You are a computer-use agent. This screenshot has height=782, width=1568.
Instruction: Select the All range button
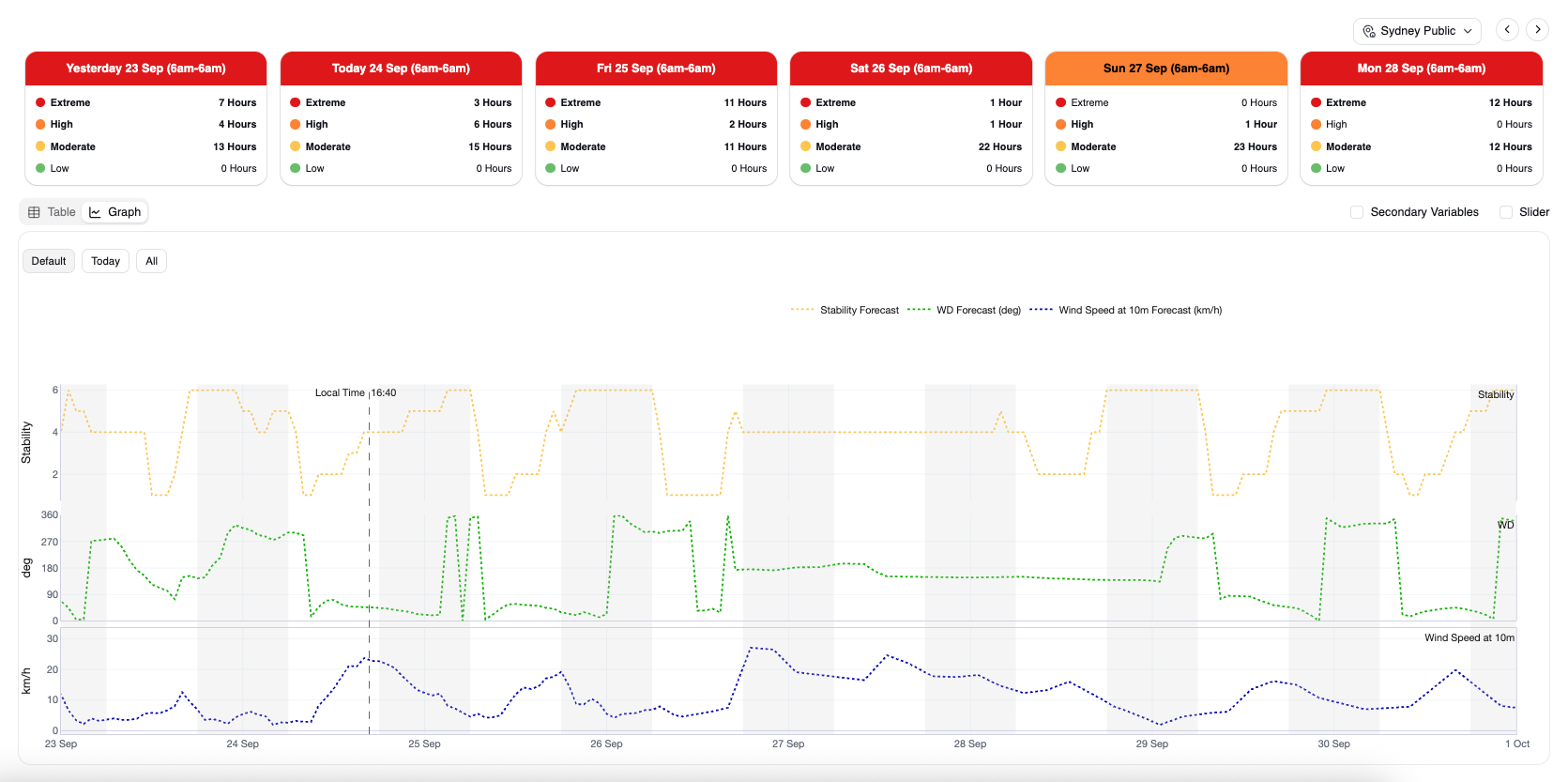pyautogui.click(x=151, y=261)
